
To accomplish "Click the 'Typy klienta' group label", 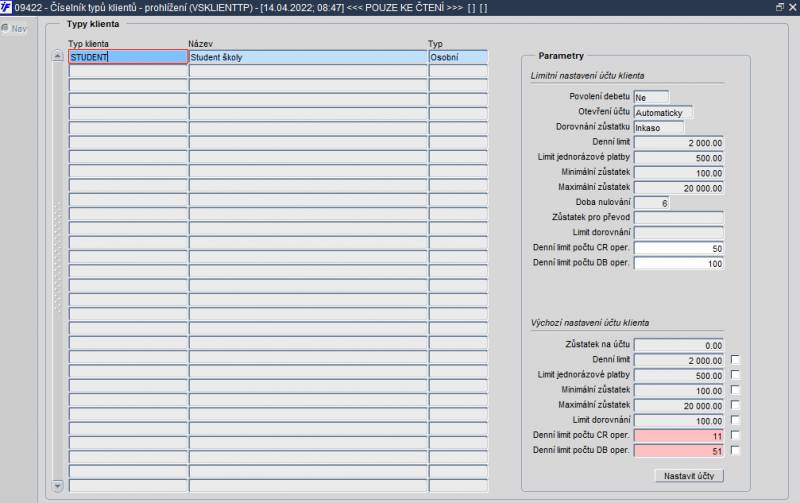I will (x=93, y=24).
